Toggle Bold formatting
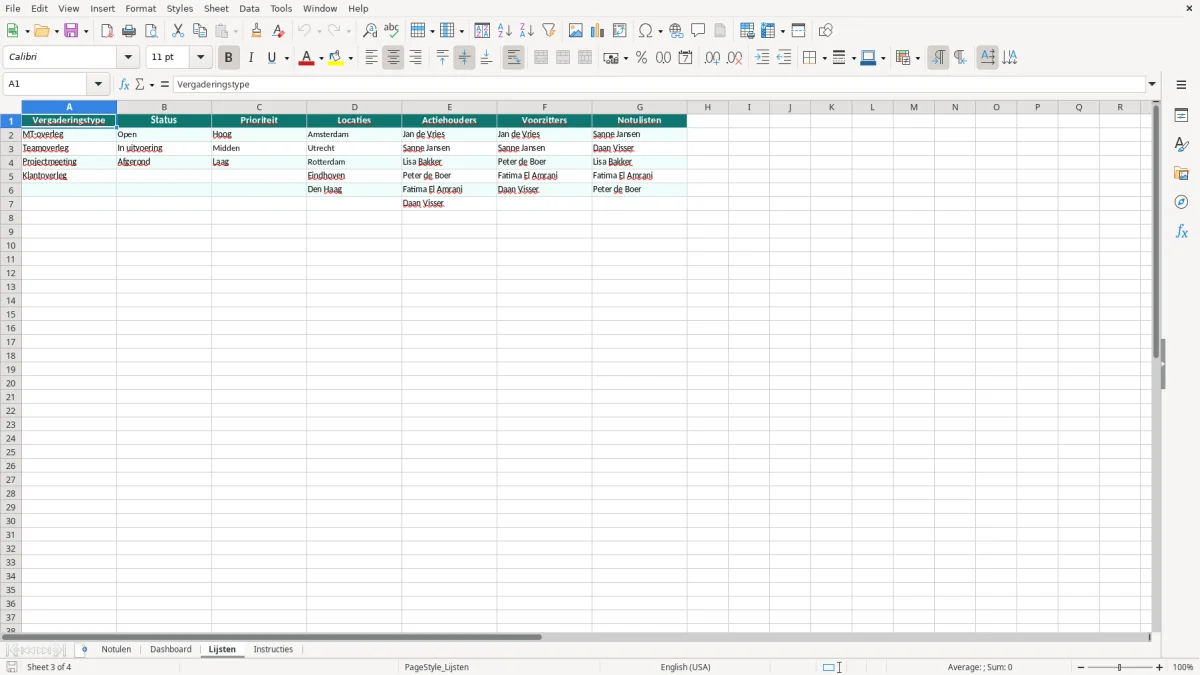This screenshot has width=1200, height=675. [229, 58]
